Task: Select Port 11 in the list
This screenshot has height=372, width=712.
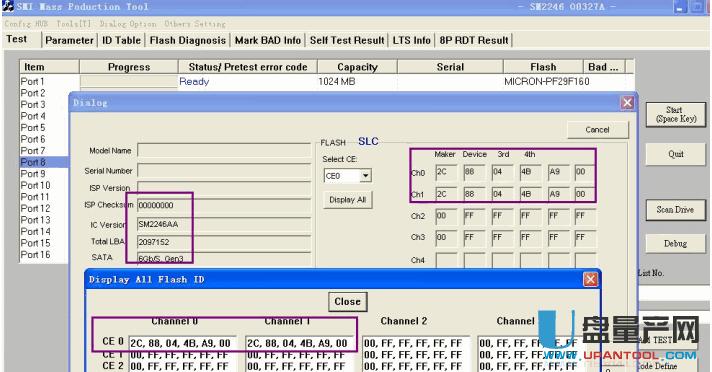Action: 35,197
